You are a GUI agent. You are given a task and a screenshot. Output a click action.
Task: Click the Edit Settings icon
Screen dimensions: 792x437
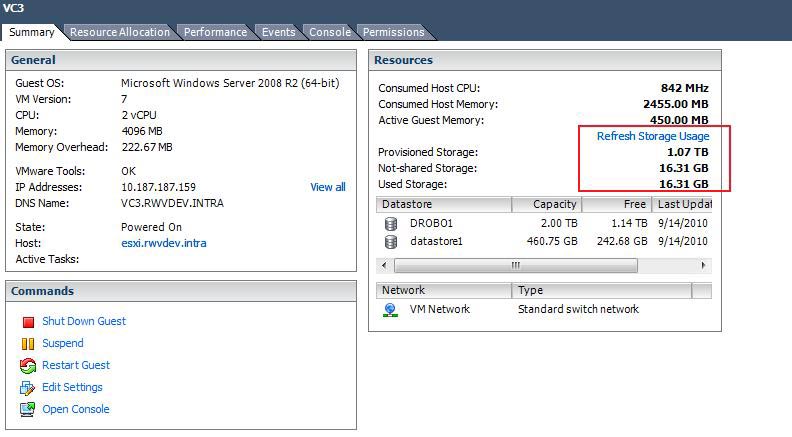28,388
